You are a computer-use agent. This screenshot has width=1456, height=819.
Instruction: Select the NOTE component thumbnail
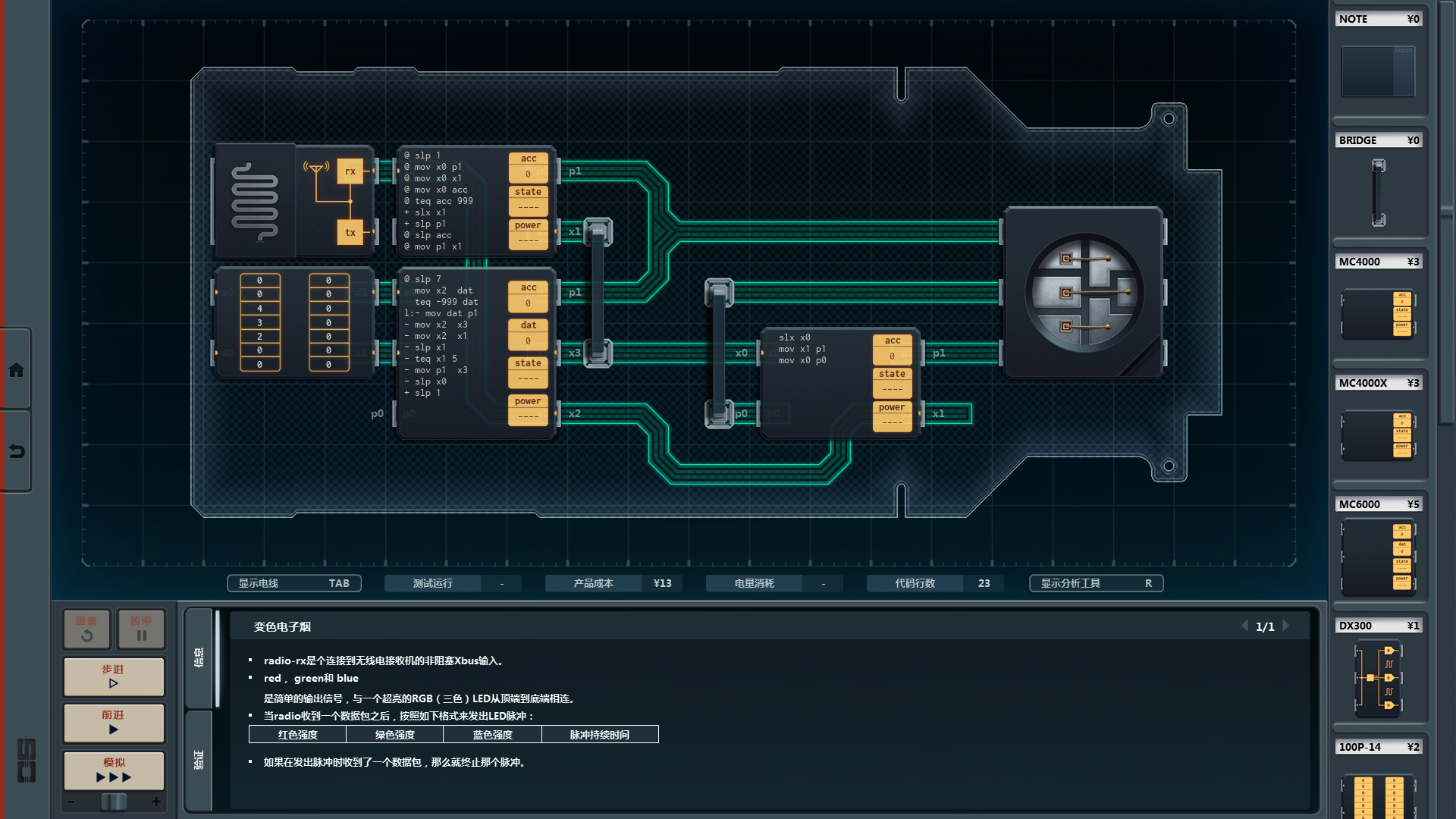(x=1378, y=71)
